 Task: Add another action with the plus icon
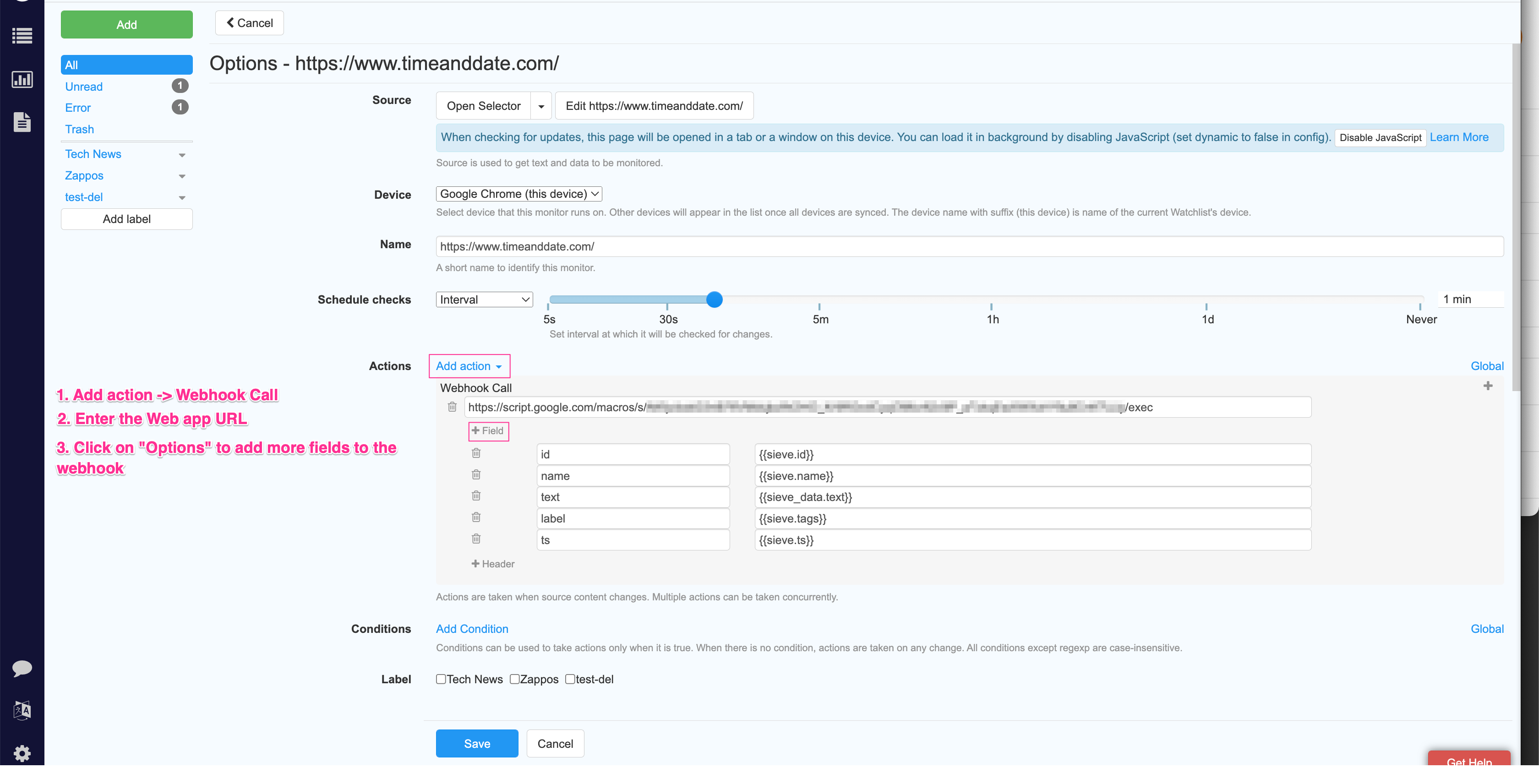pyautogui.click(x=1488, y=386)
